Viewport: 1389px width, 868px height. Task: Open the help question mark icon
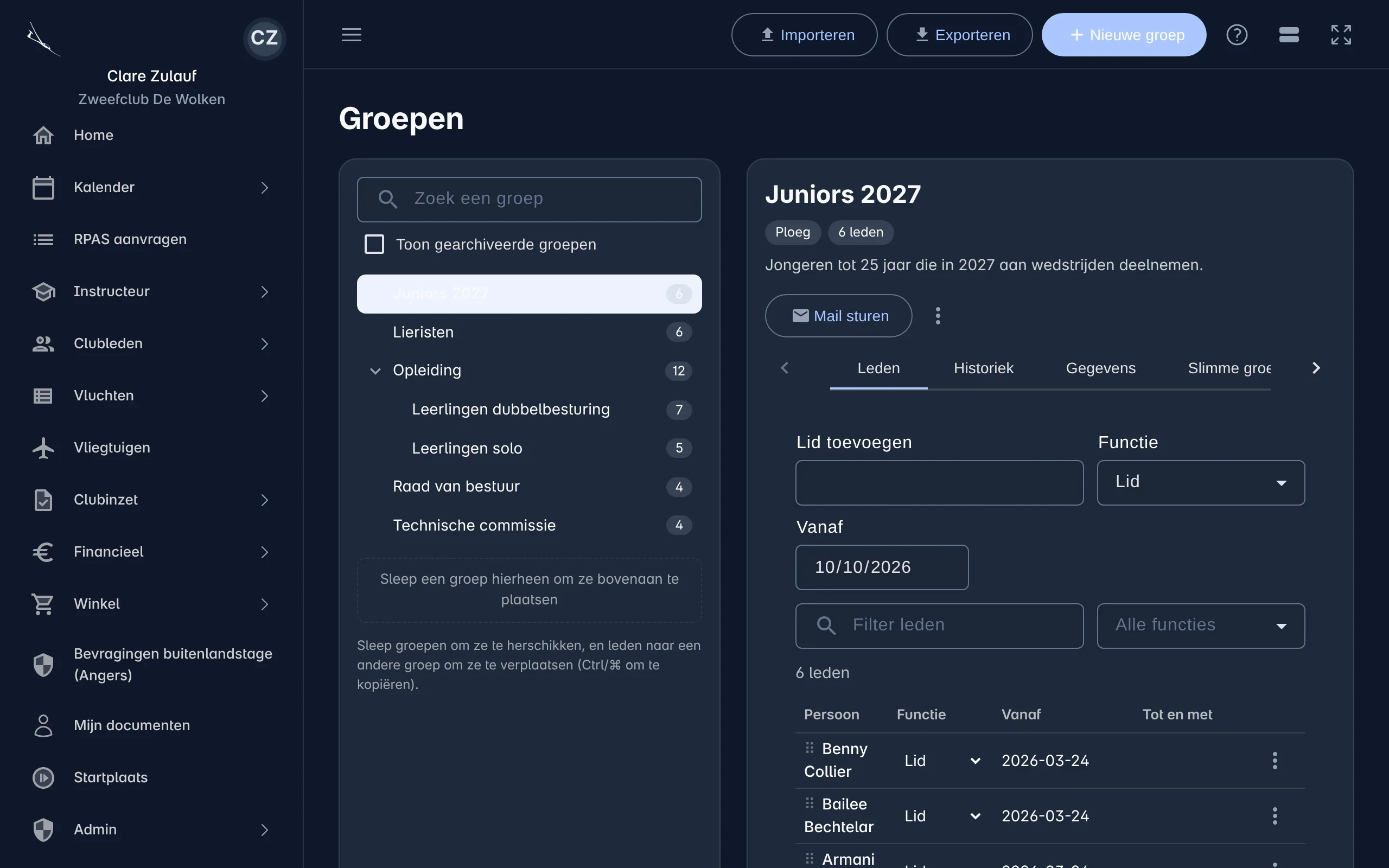point(1237,34)
